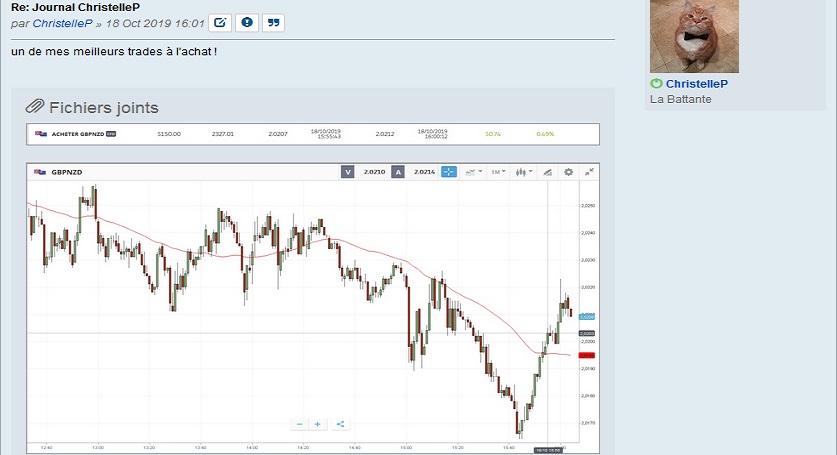The width and height of the screenshot is (837, 455).
Task: Toggle the blue crosshair tool on the chart
Action: click(x=448, y=172)
